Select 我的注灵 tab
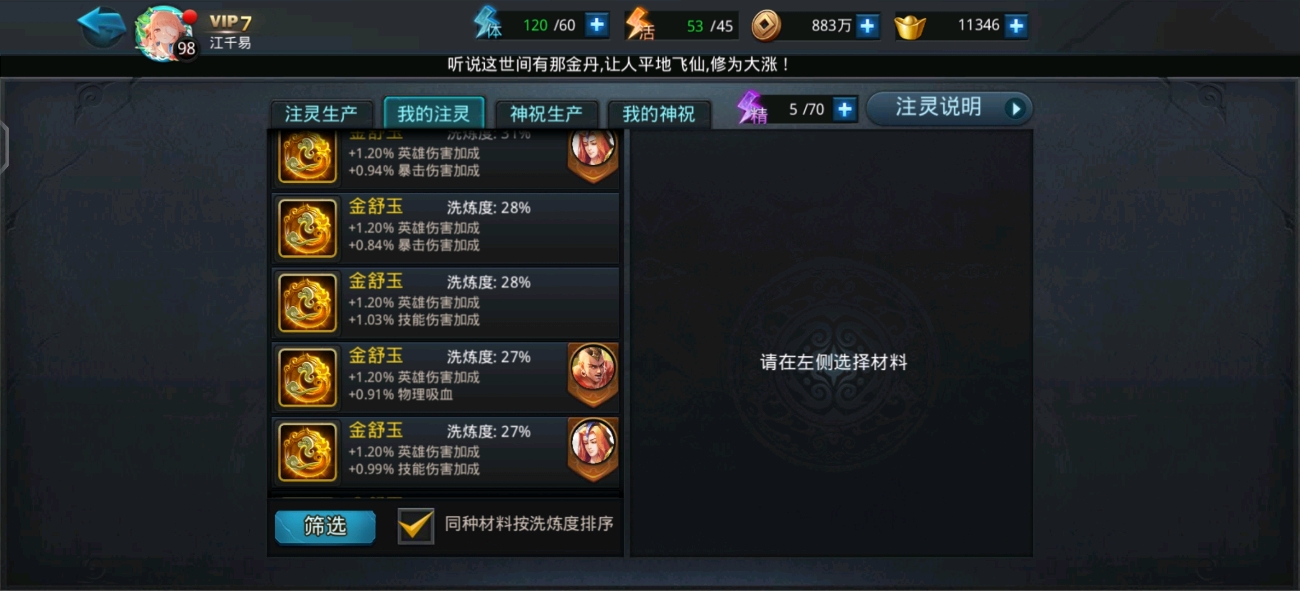Image resolution: width=1300 pixels, height=591 pixels. (x=434, y=113)
